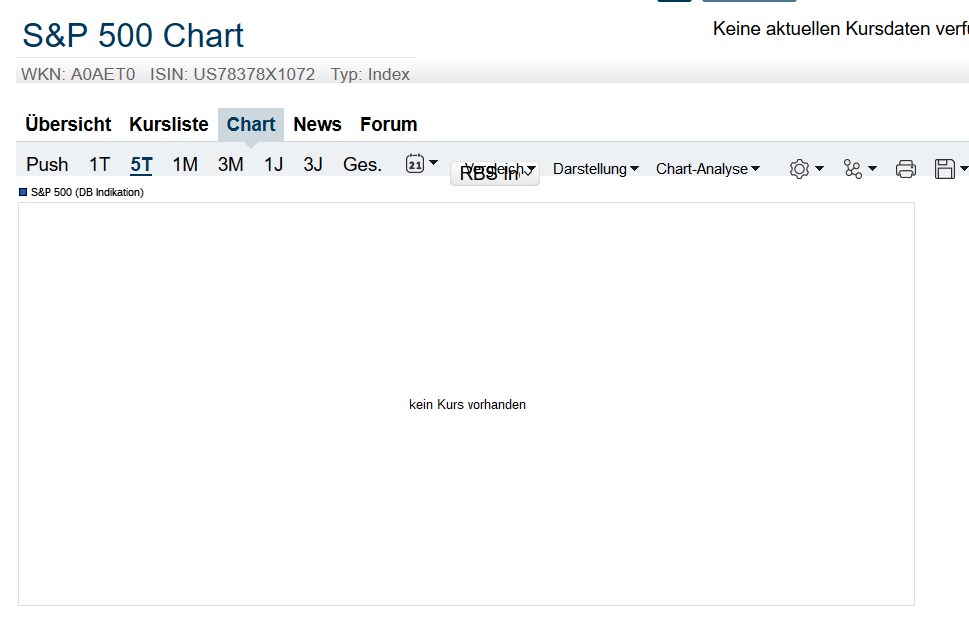Enable Push live chart mode
The image size is (969, 638).
[x=47, y=164]
